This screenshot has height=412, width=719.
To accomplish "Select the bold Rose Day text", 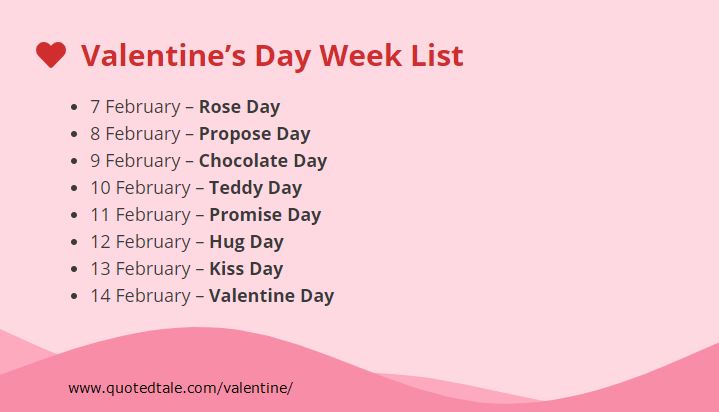I will click(x=239, y=107).
